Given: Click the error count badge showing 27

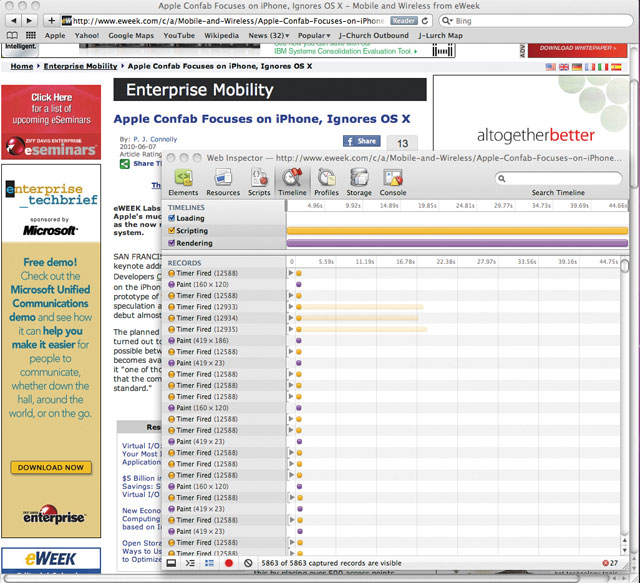Looking at the screenshot, I should pos(610,563).
